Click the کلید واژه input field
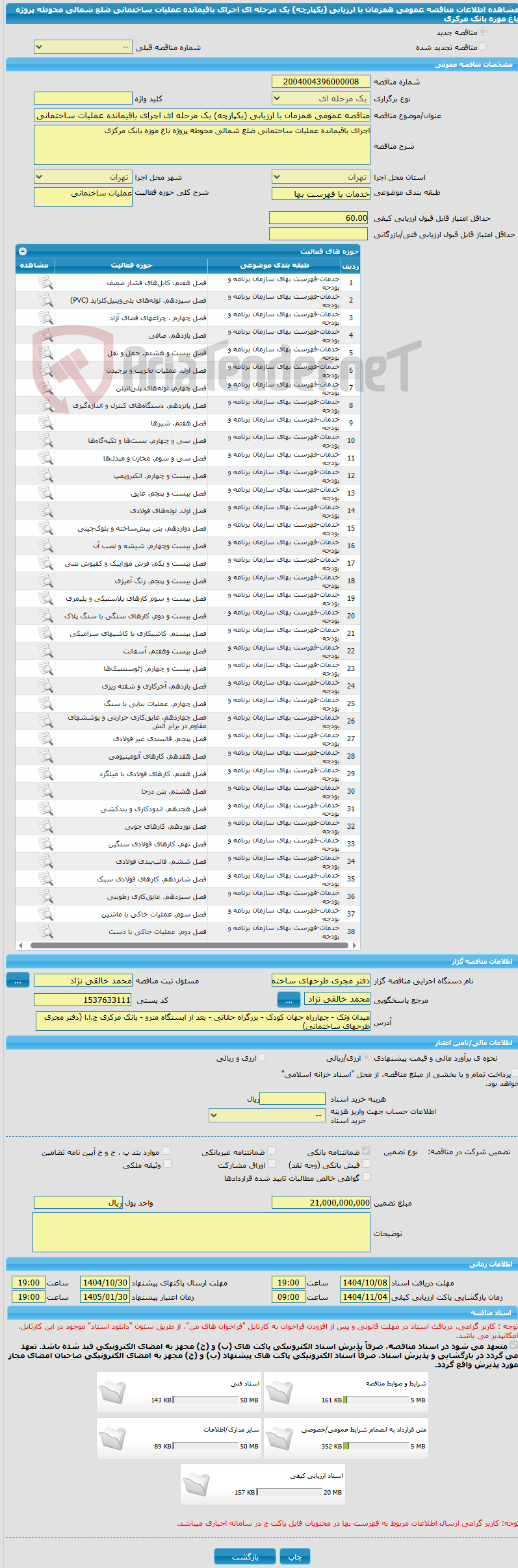This screenshot has height=1568, width=518. tap(83, 98)
